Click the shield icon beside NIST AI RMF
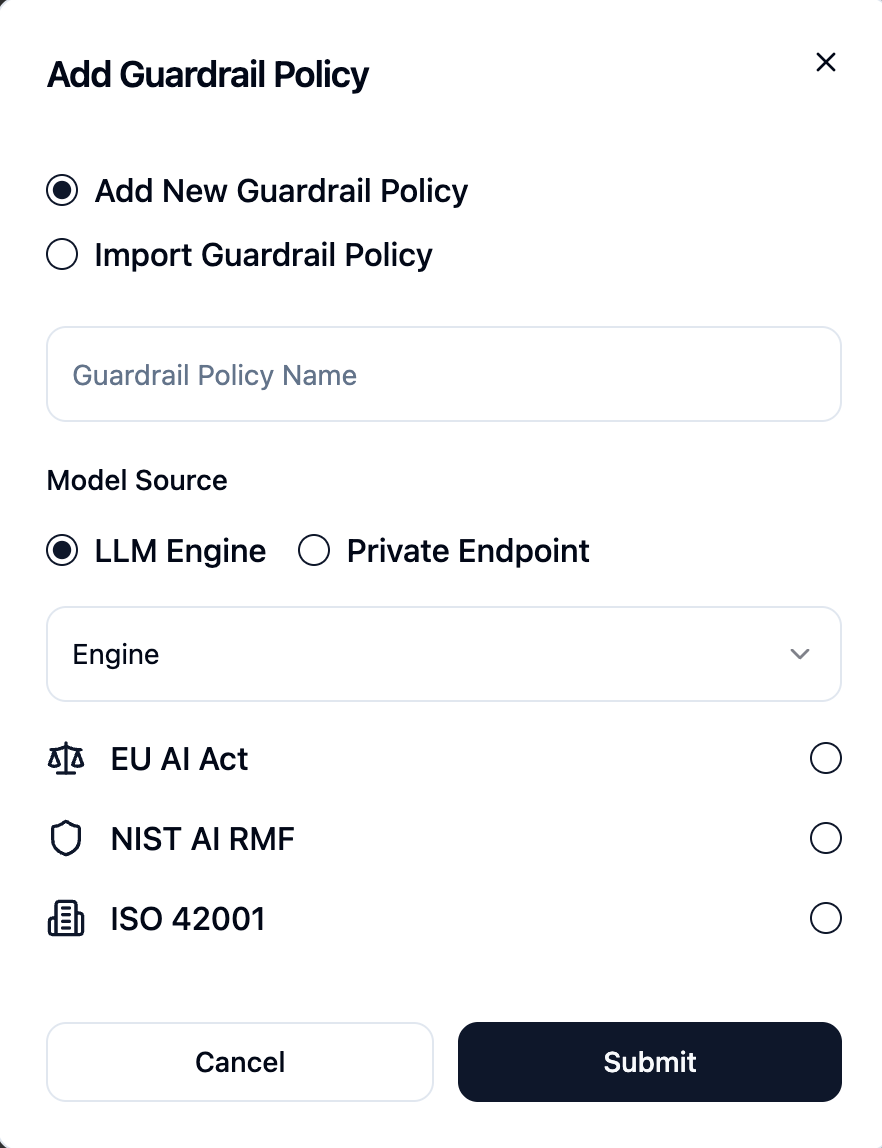882x1148 pixels. tap(66, 838)
